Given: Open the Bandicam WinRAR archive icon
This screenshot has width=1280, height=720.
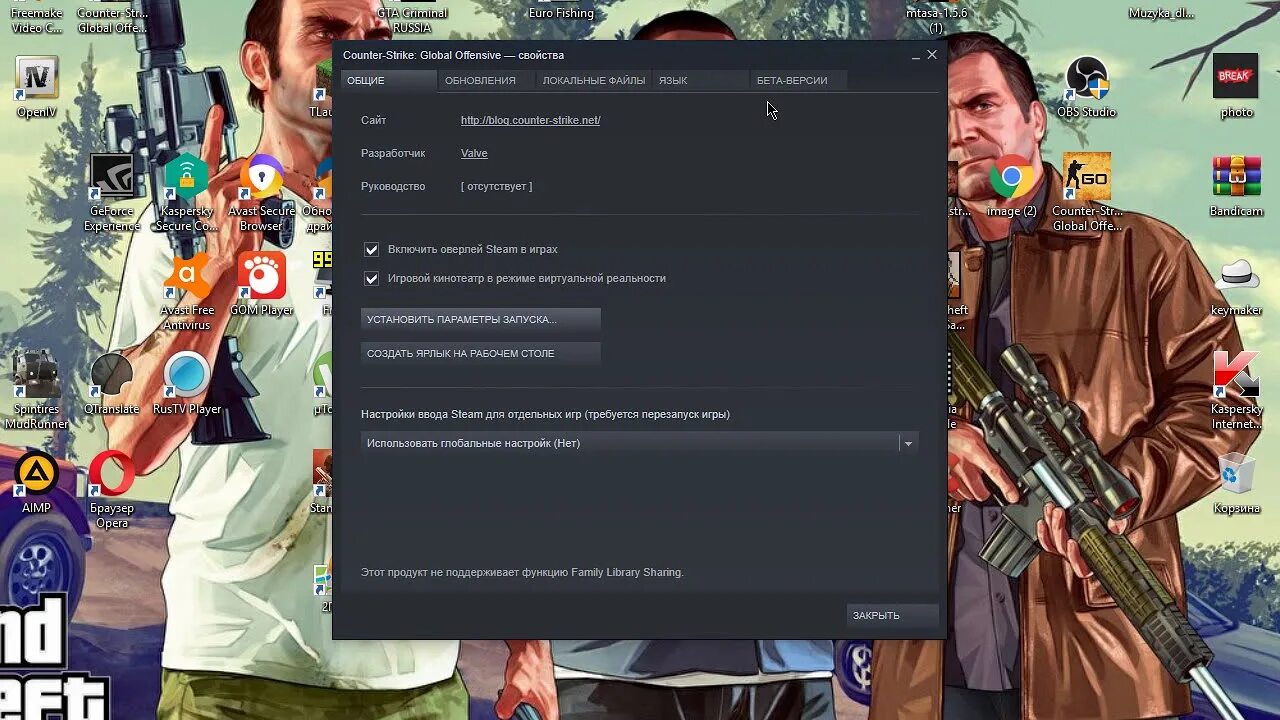Looking at the screenshot, I should coord(1236,185).
